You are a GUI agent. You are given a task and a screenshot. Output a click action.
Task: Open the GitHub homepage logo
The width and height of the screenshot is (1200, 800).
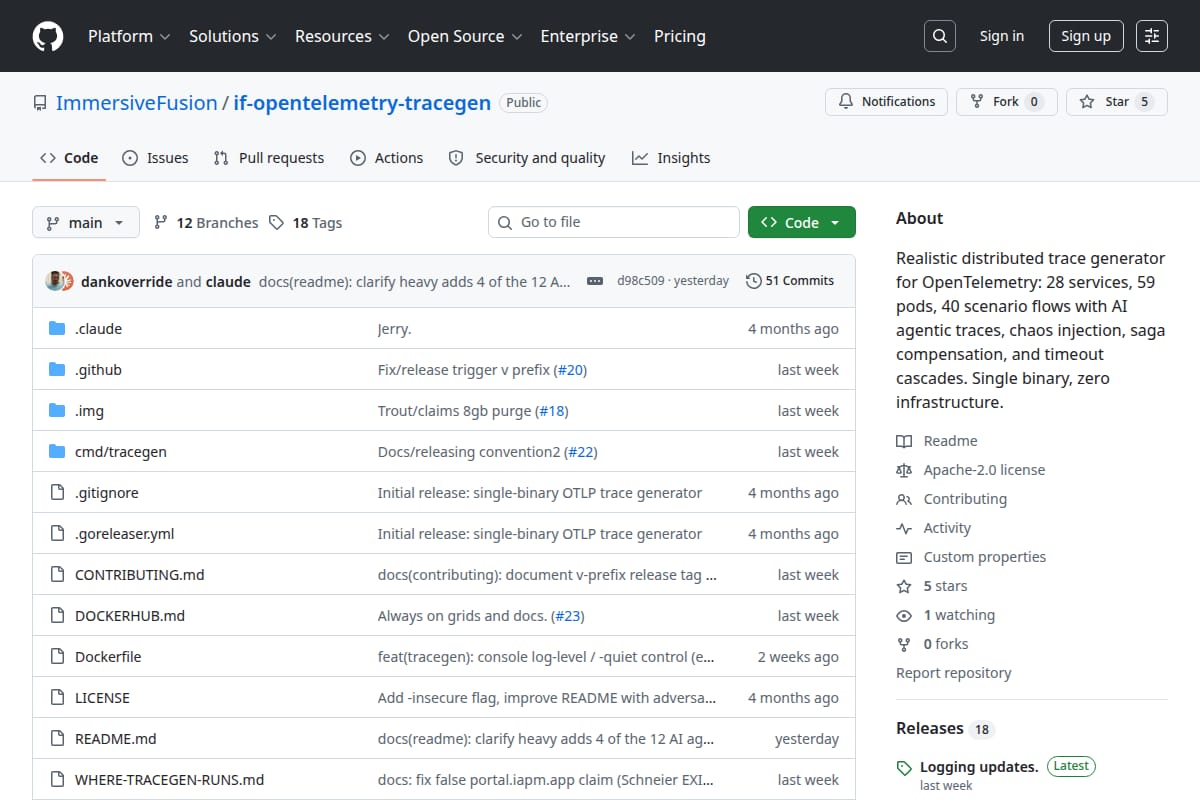coord(48,36)
